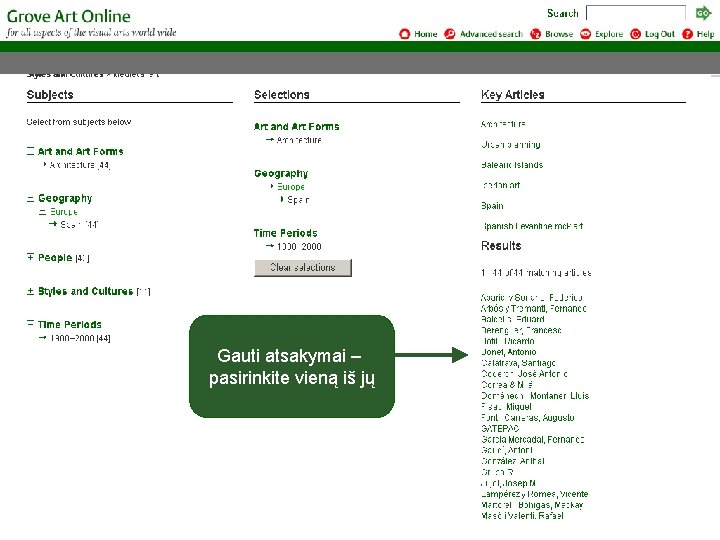Click the Styles and Cultures subject heading
This screenshot has height=540, width=720.
pos(85,291)
